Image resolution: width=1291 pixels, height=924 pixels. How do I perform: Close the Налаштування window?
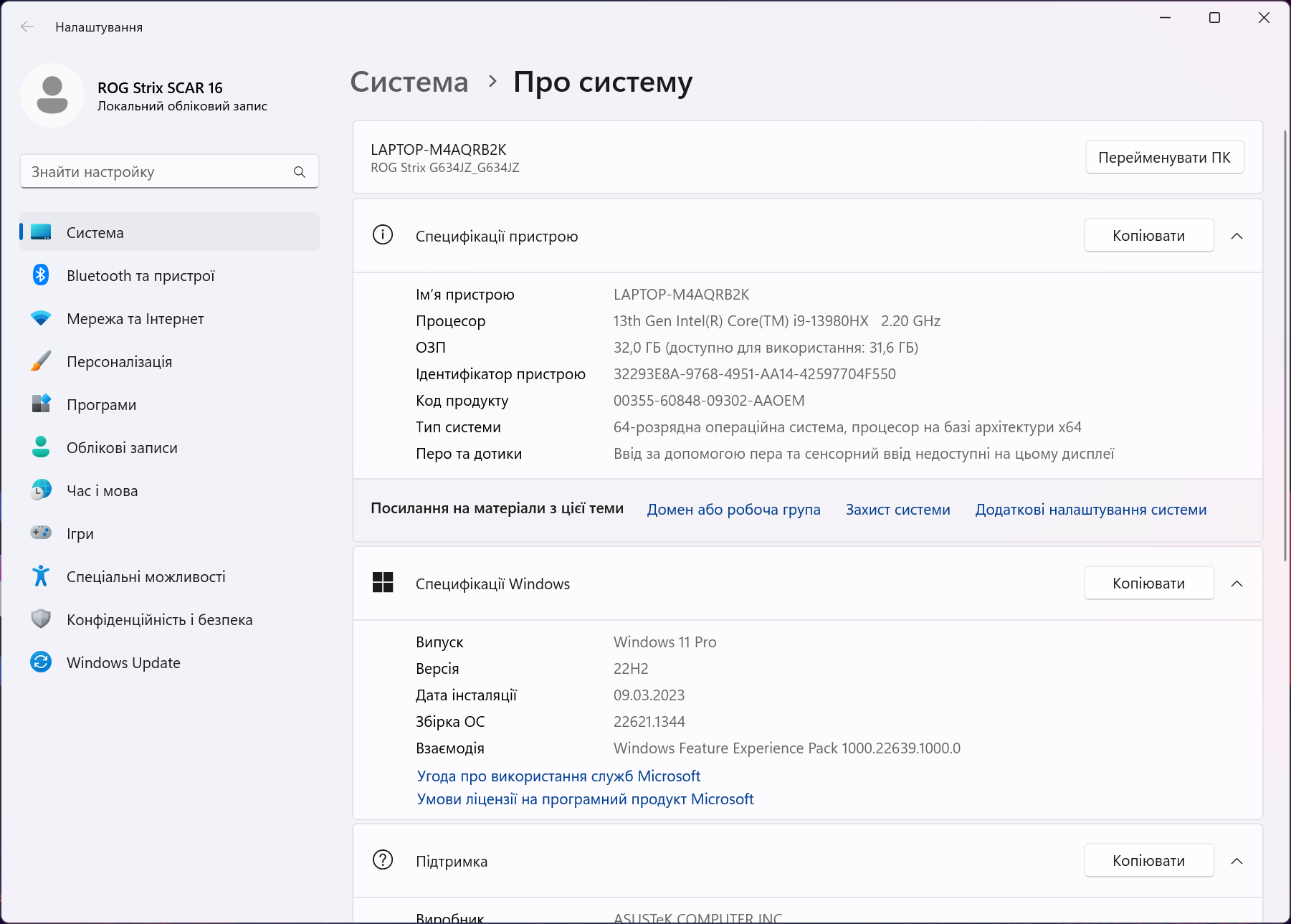click(x=1264, y=18)
